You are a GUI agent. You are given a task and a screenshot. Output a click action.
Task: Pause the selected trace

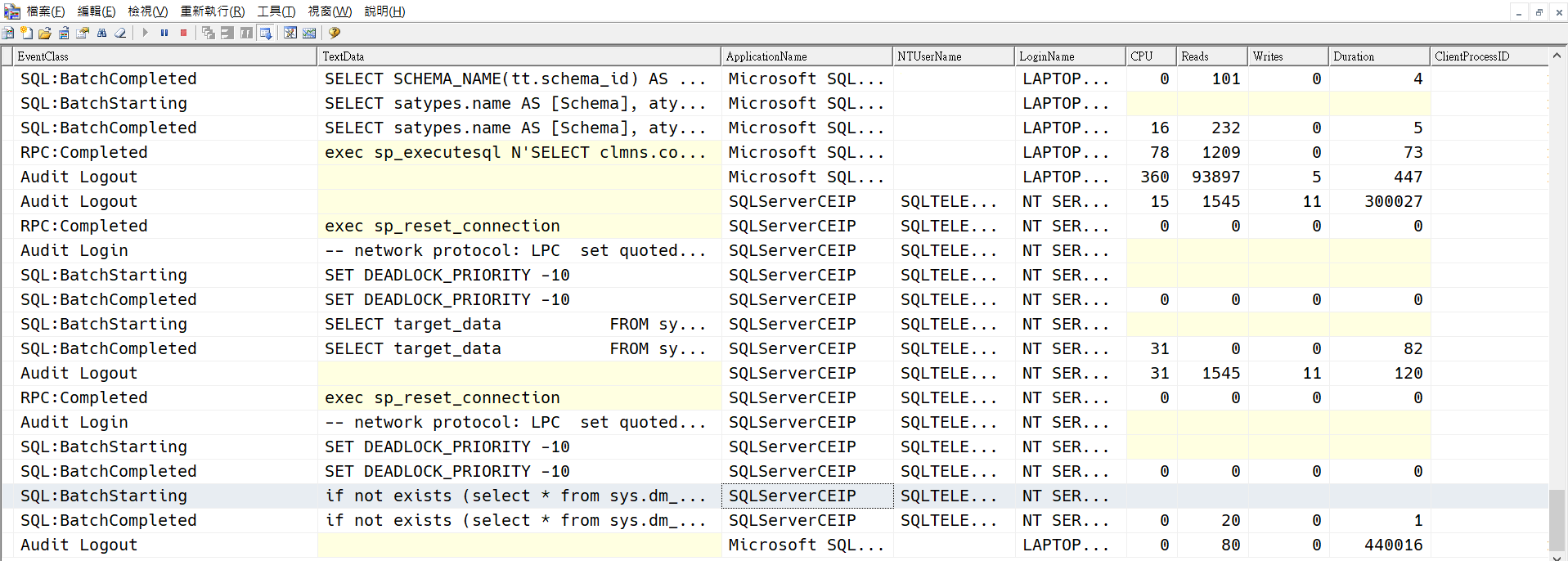[x=164, y=33]
